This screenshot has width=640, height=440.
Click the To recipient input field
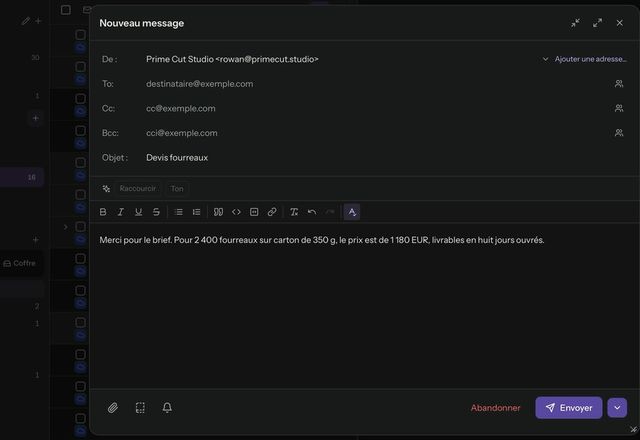(376, 84)
